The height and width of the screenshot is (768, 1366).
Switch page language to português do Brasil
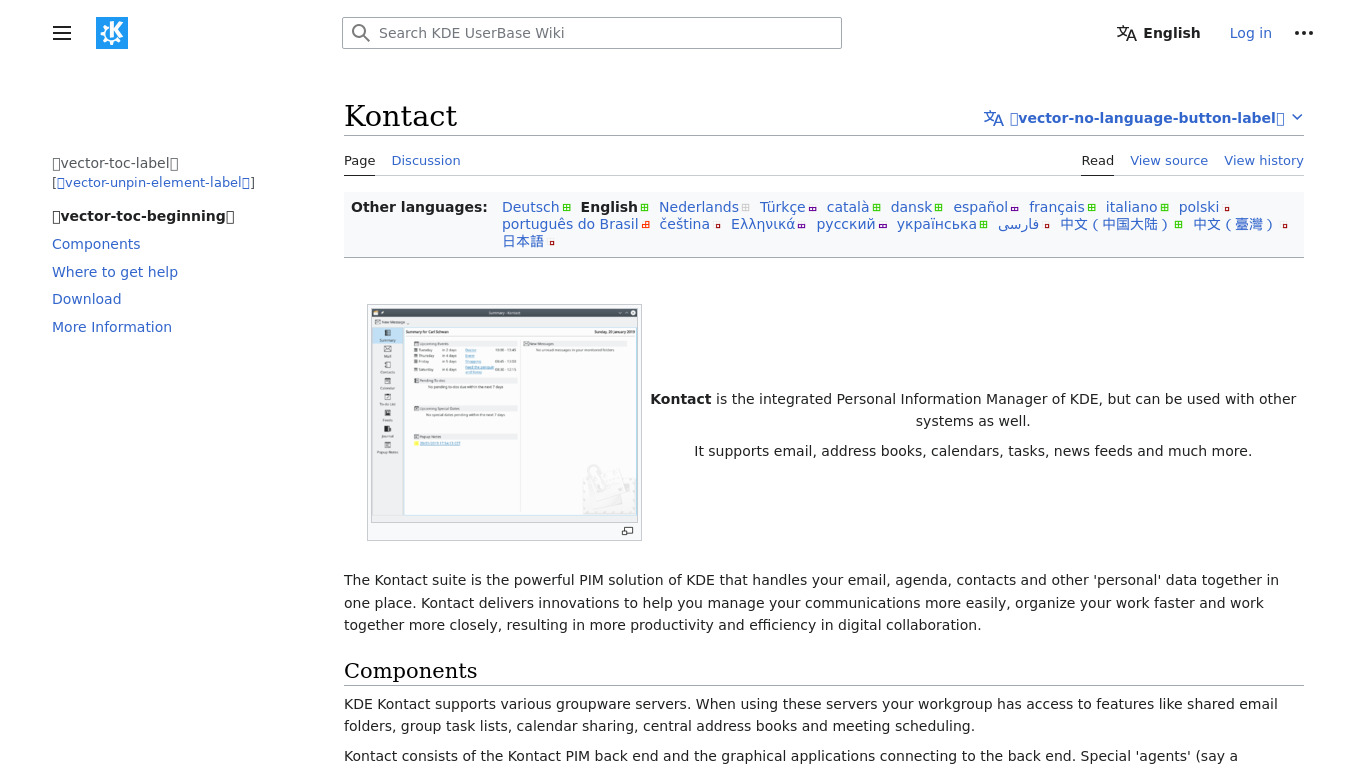pos(570,224)
